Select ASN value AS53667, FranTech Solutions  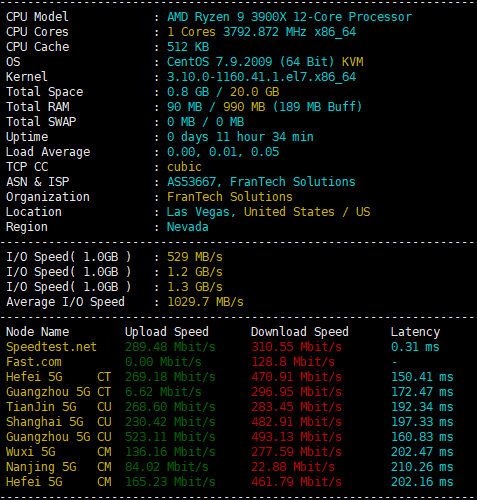(x=261, y=182)
